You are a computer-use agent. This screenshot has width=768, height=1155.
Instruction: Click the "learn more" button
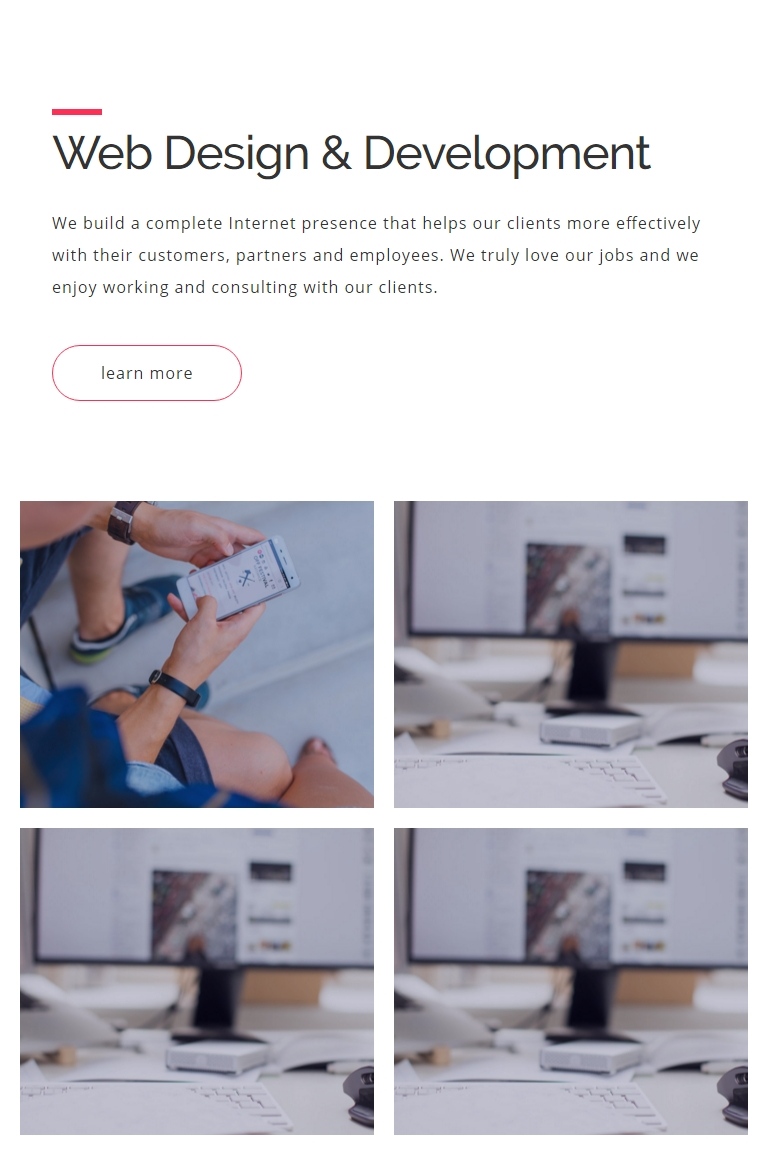(x=147, y=373)
